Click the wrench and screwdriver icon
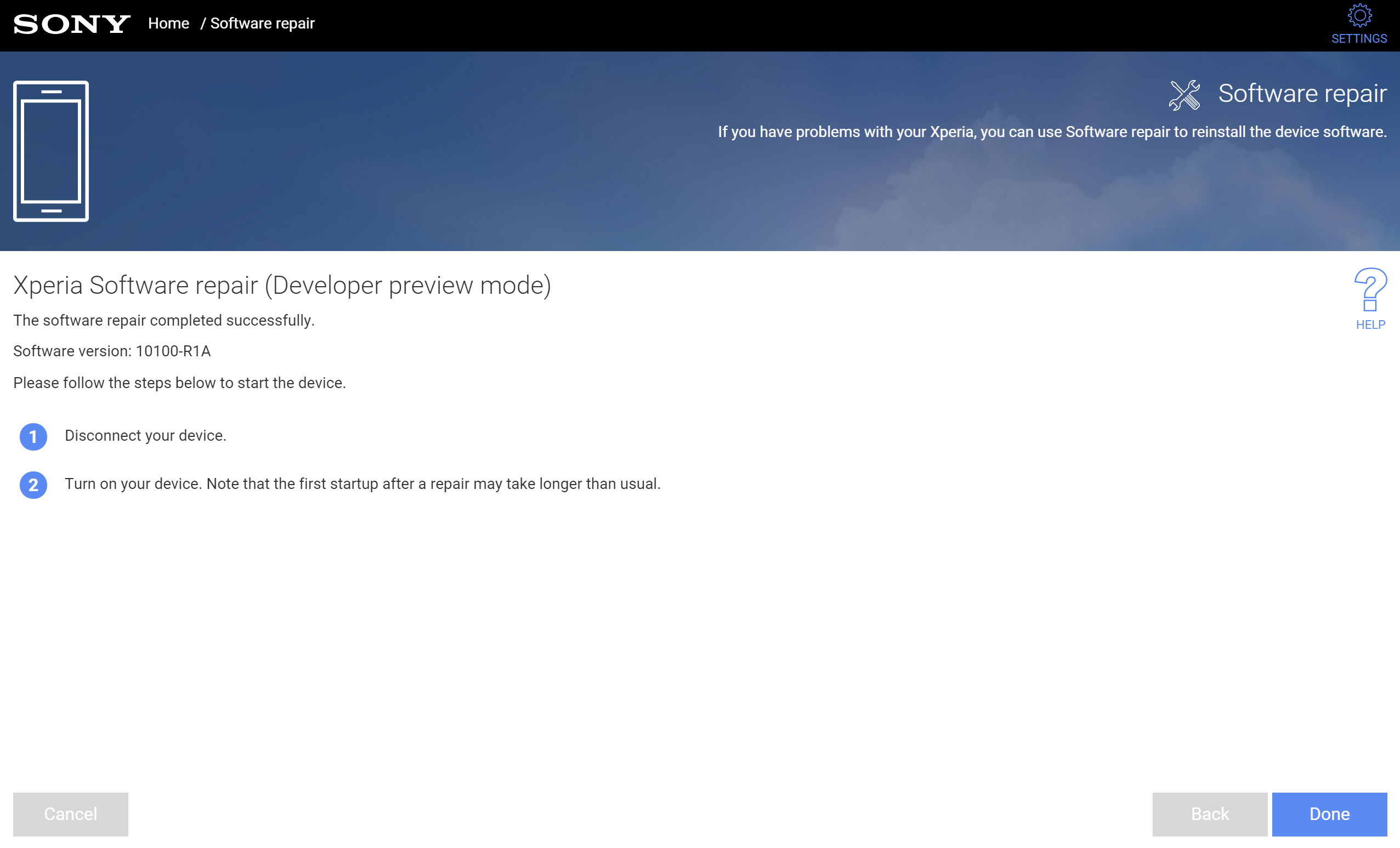 pos(1184,94)
